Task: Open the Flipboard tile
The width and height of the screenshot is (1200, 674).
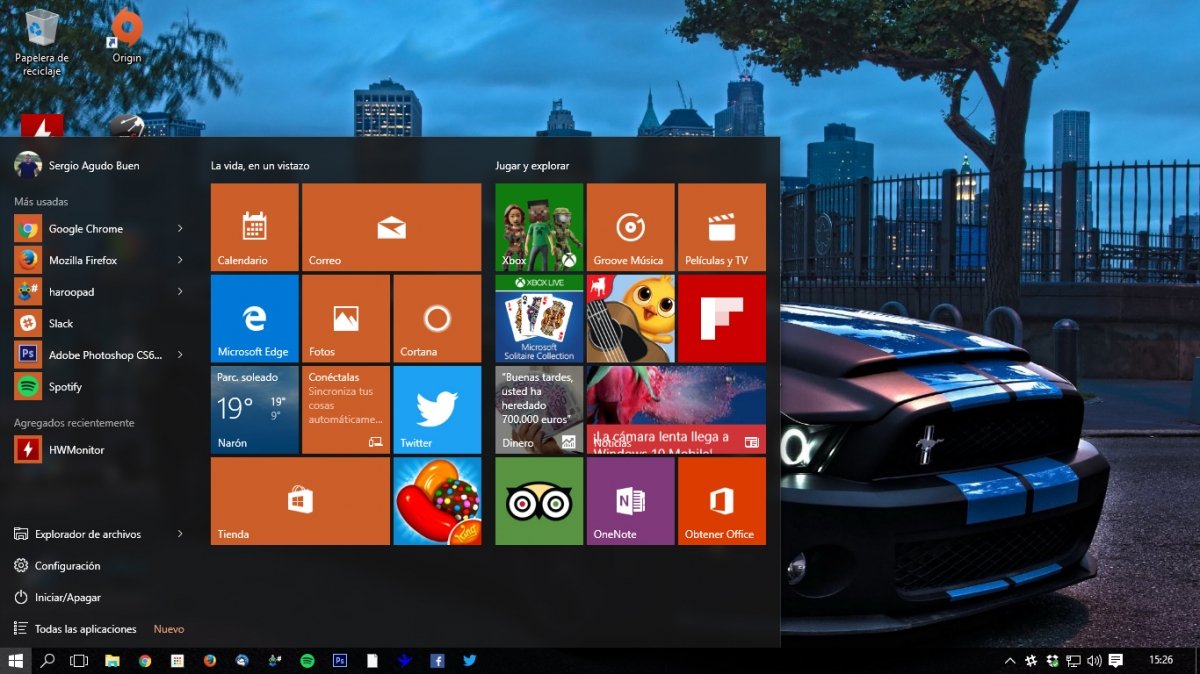Action: coord(722,319)
